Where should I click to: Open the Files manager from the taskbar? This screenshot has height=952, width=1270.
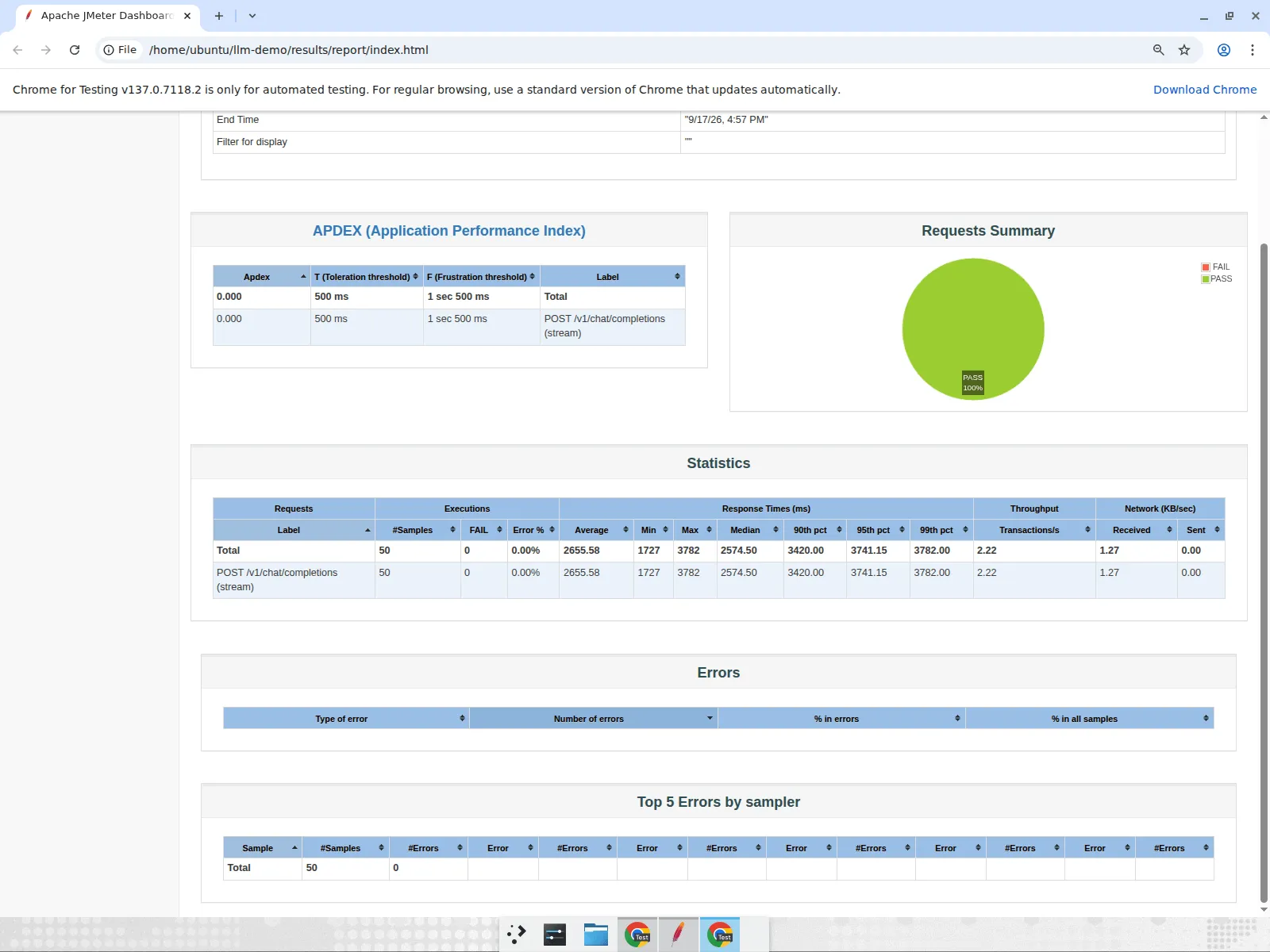[595, 935]
